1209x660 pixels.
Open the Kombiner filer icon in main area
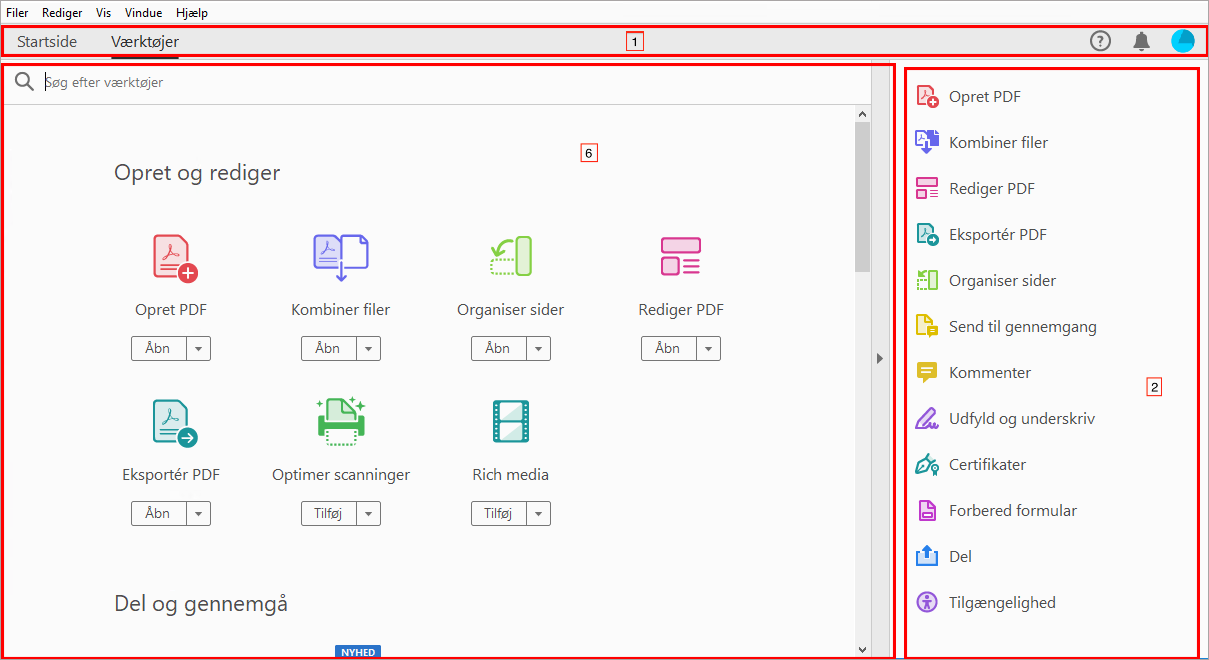tap(341, 256)
